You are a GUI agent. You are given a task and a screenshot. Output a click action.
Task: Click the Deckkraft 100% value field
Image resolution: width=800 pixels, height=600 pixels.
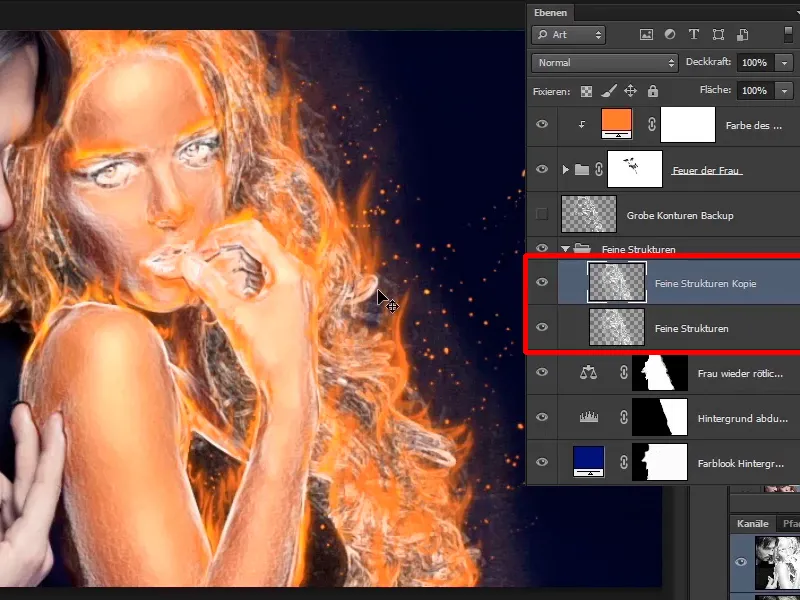[755, 63]
